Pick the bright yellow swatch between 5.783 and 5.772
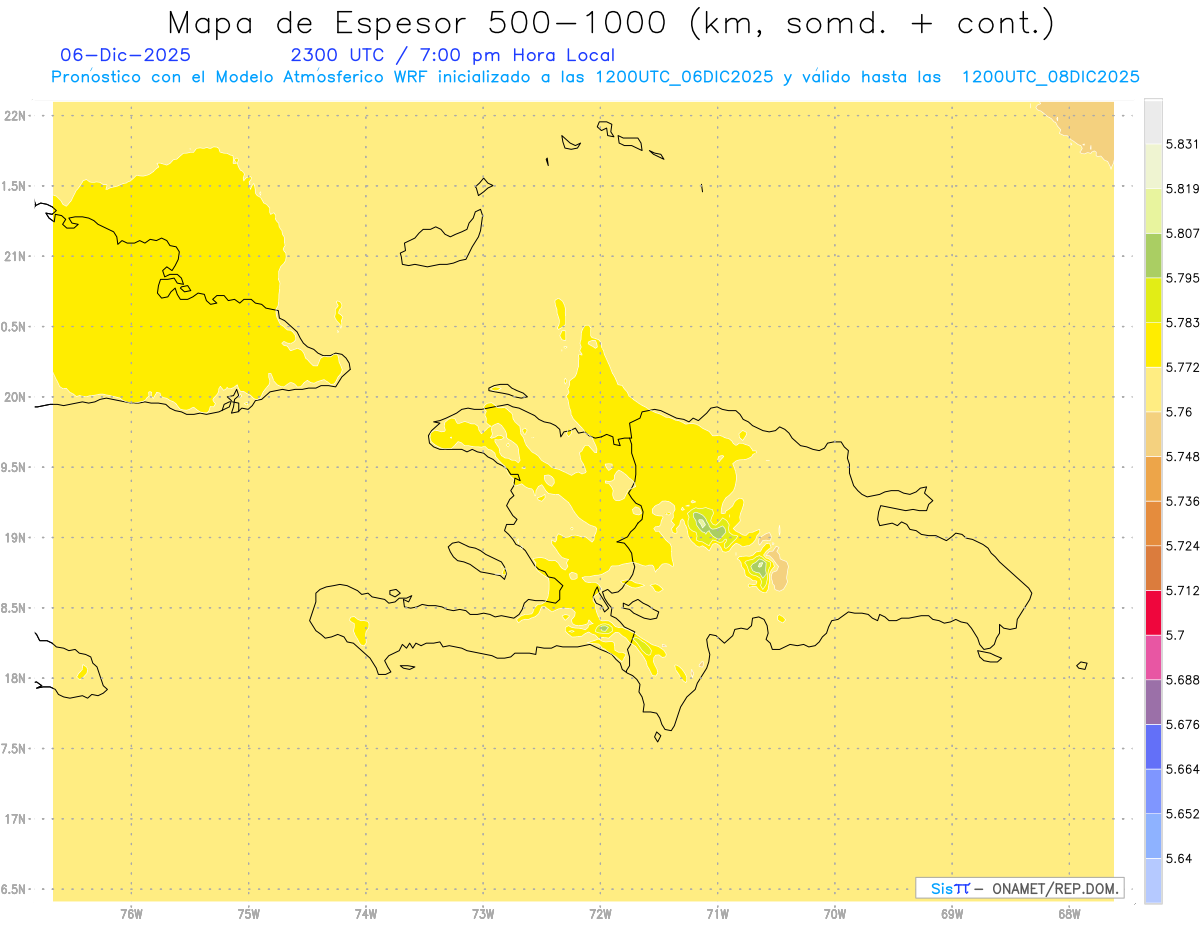 tap(1153, 344)
